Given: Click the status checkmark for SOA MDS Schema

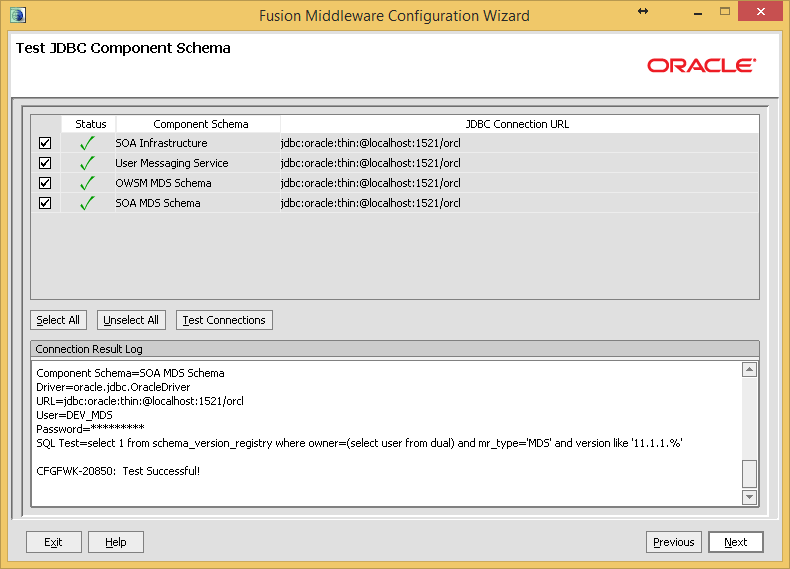Looking at the screenshot, I should tap(87, 203).
